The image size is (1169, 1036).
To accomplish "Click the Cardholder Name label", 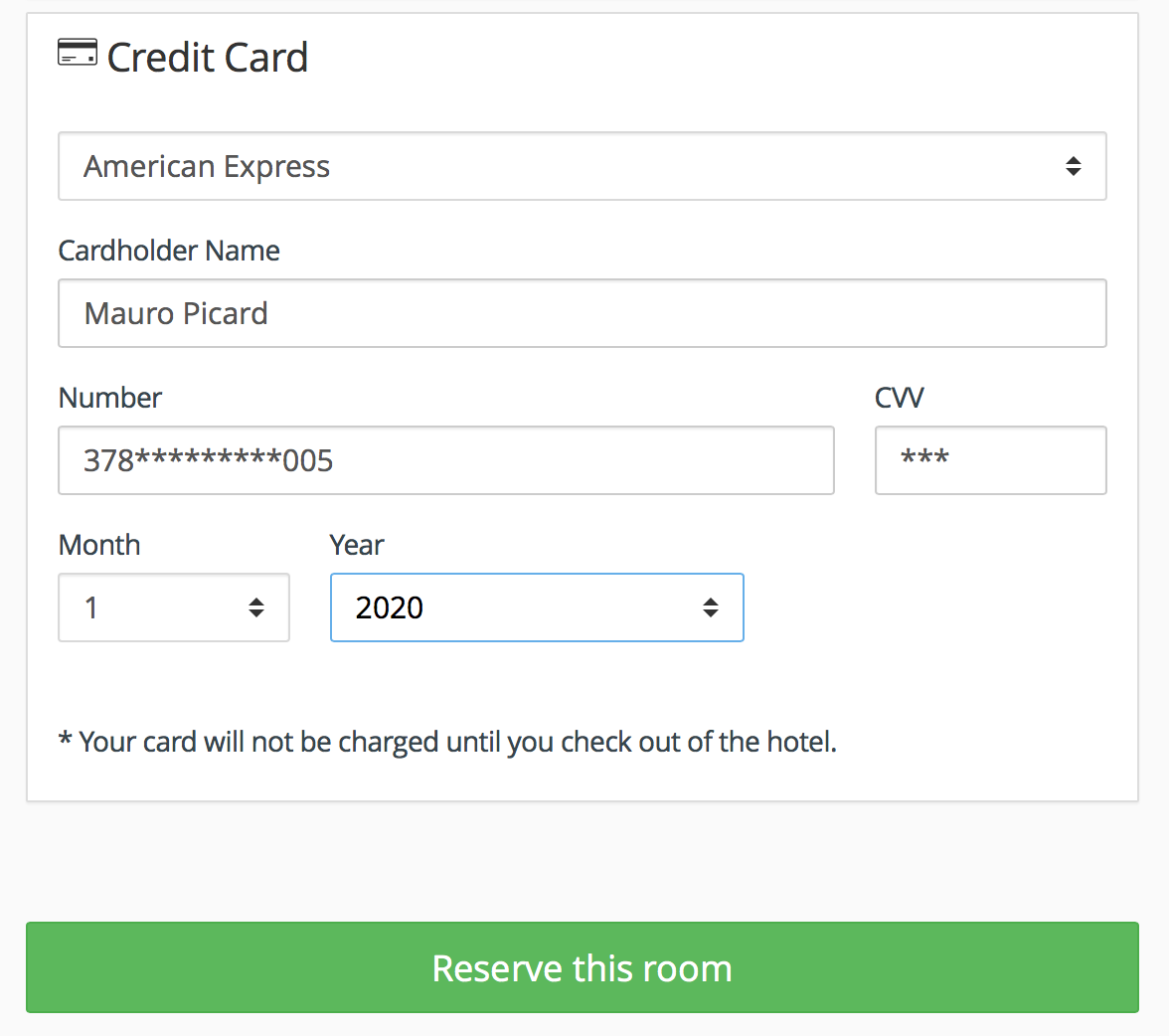I will coord(169,251).
